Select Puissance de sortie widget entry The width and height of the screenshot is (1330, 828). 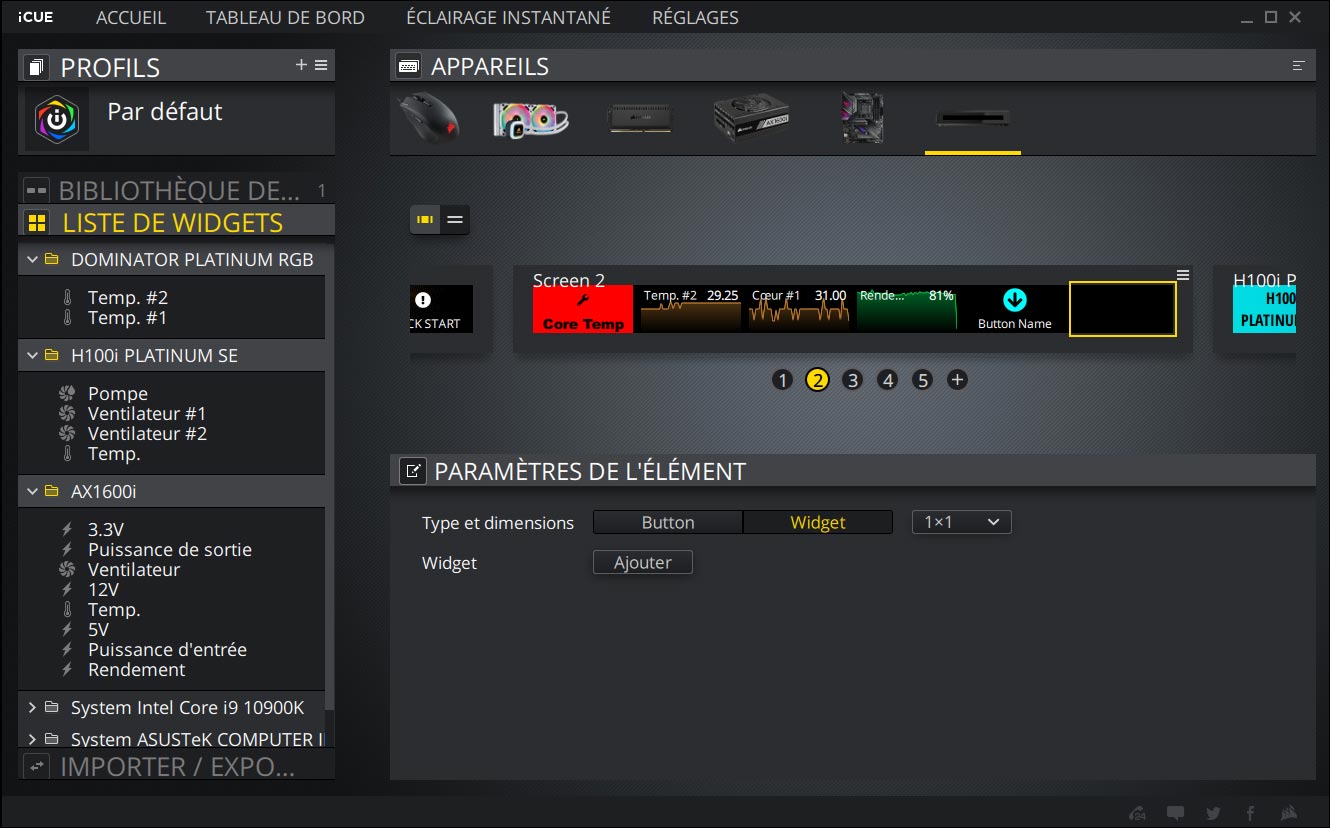pyautogui.click(x=170, y=550)
